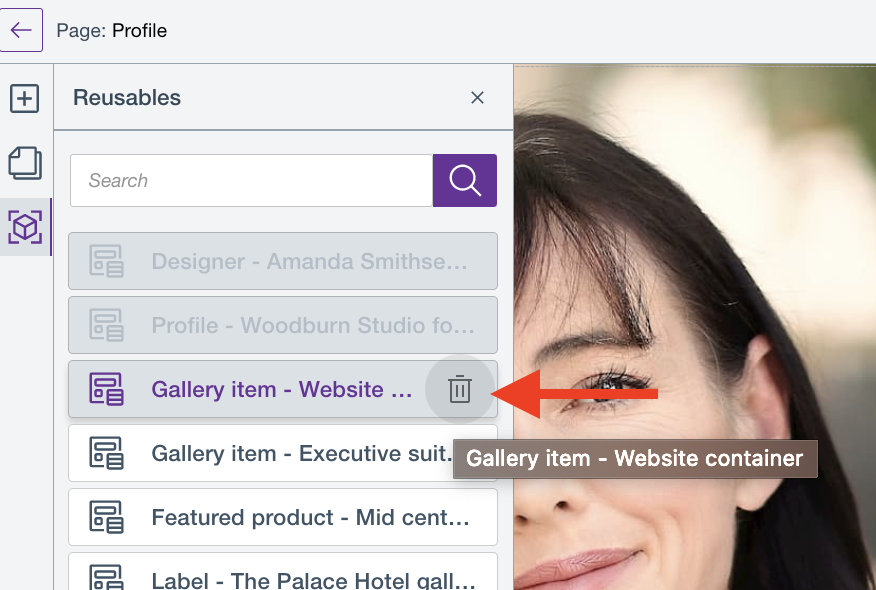This screenshot has width=876, height=590.
Task: Select Label - The Palace Hotel reusable
Action: [x=312, y=578]
